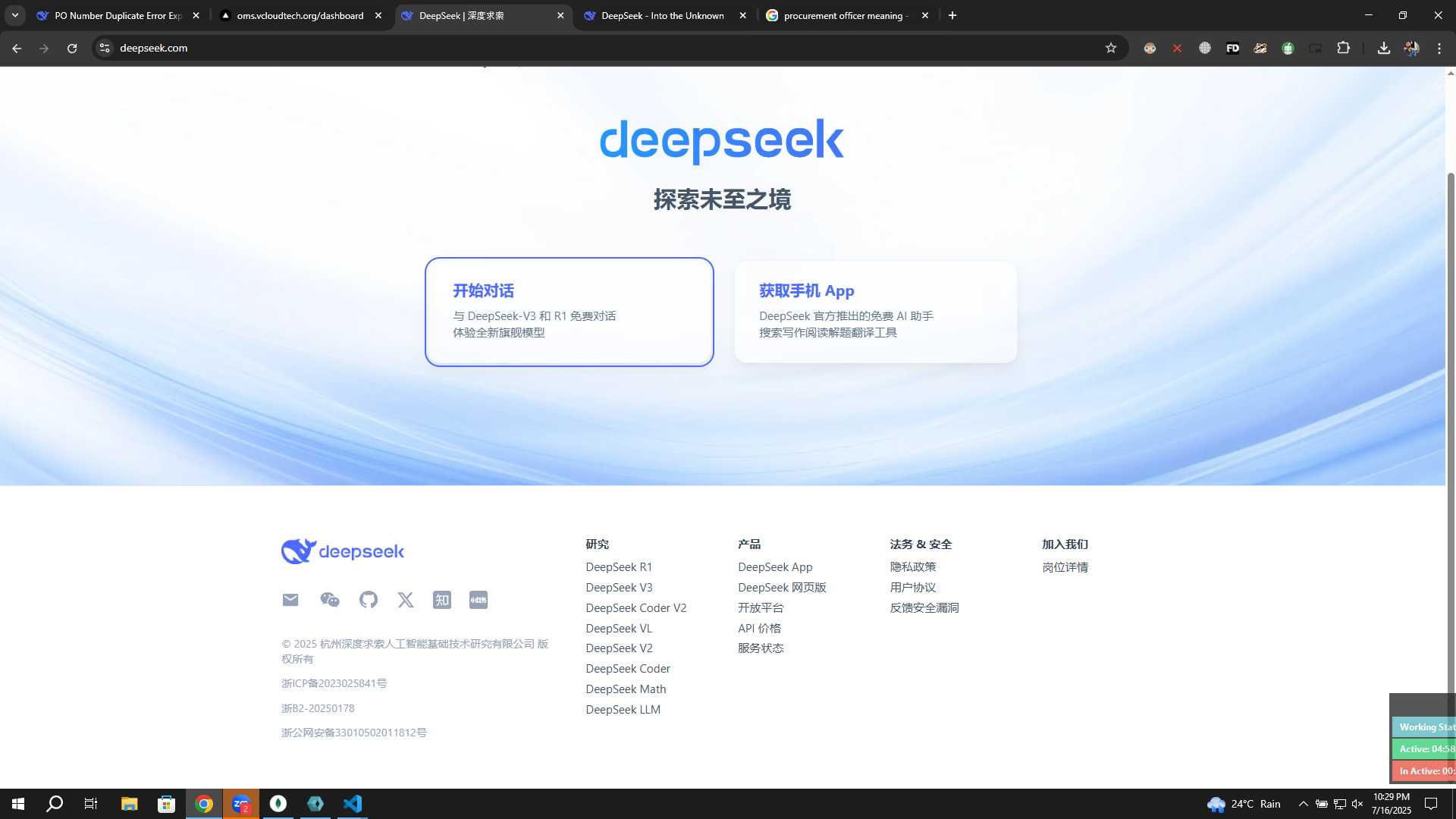Expand the tab search dropdown arrow

pyautogui.click(x=15, y=15)
